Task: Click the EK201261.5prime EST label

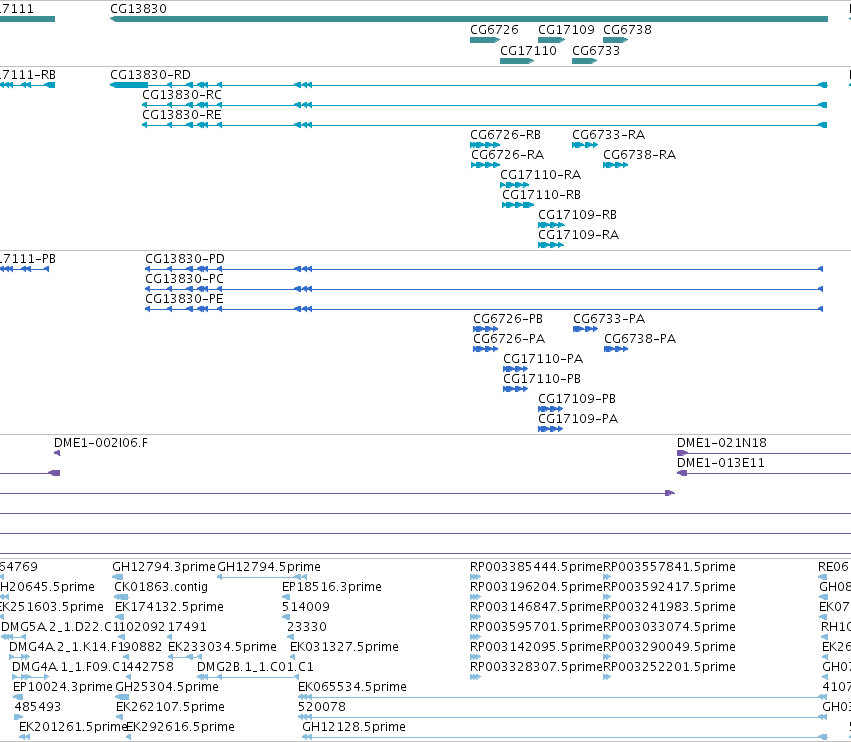Action: [x=73, y=727]
